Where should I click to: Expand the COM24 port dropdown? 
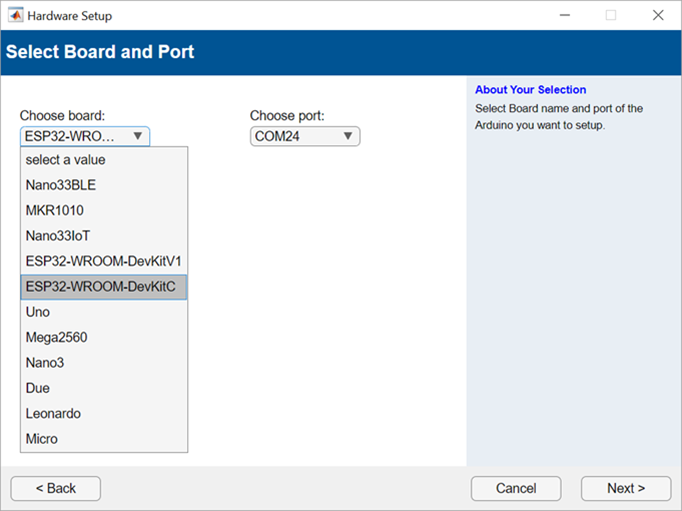coord(347,136)
